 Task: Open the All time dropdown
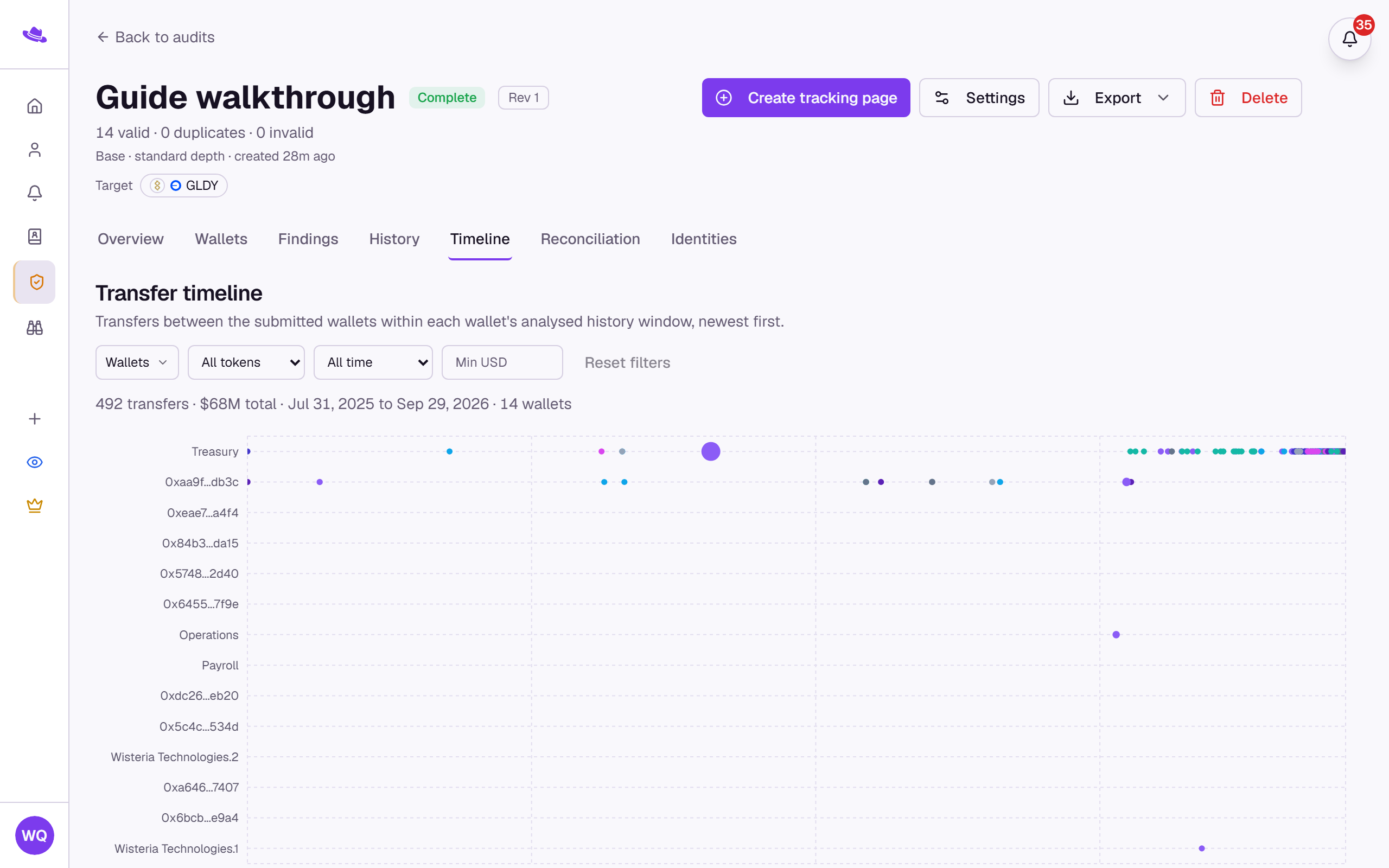373,362
